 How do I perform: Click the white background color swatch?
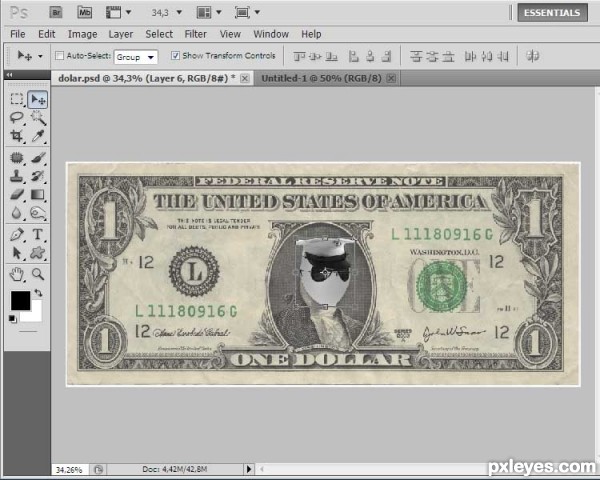point(35,315)
